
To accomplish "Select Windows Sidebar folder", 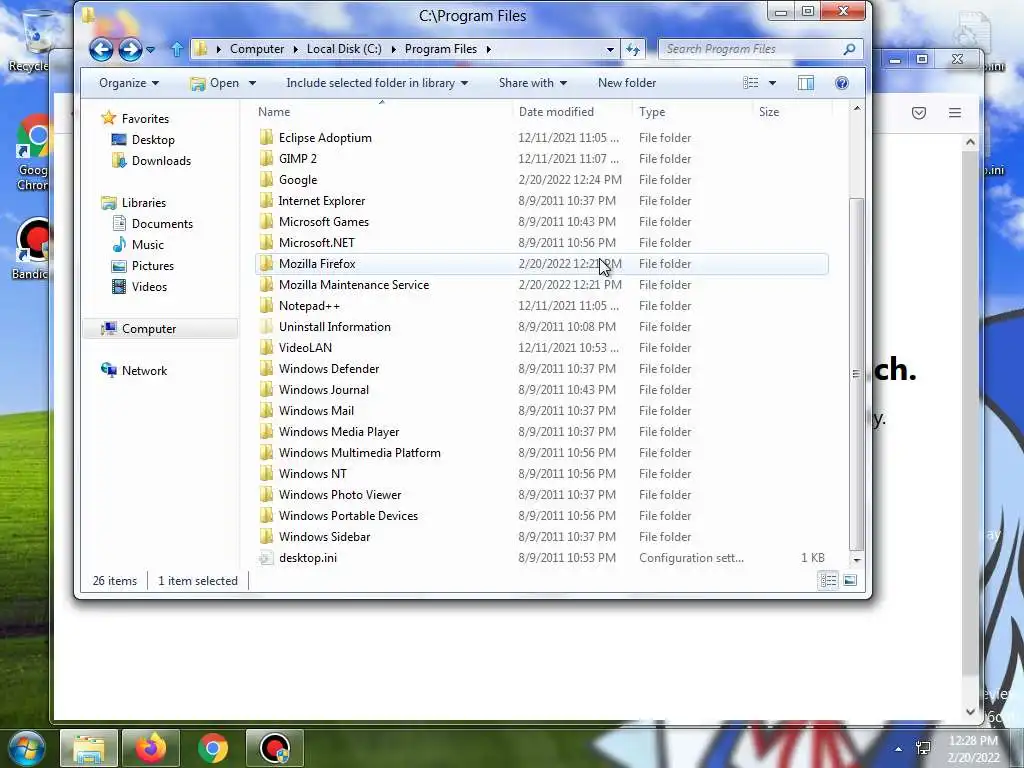I will (x=324, y=536).
